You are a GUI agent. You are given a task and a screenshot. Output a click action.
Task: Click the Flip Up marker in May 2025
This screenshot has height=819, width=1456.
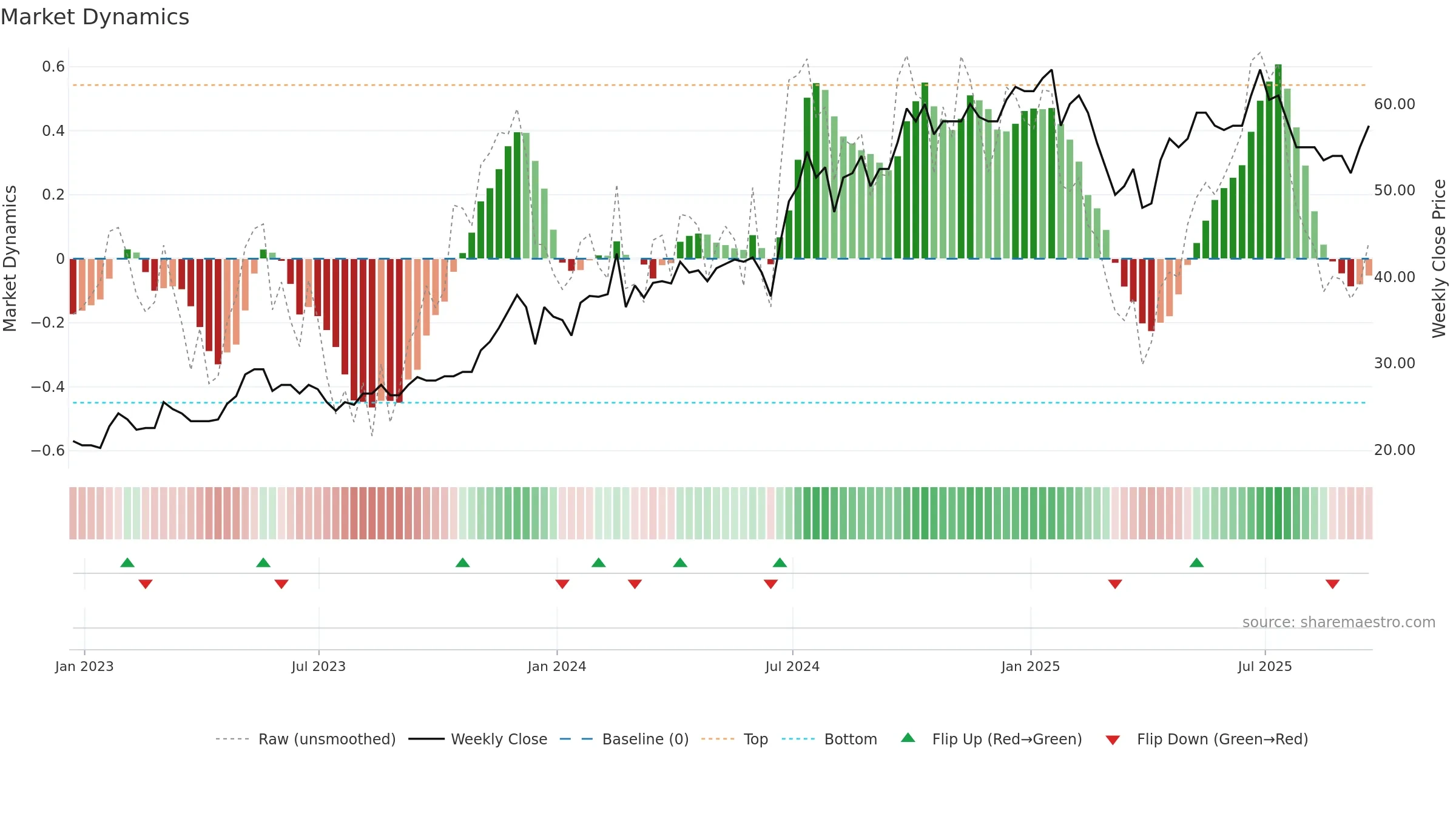[1197, 562]
